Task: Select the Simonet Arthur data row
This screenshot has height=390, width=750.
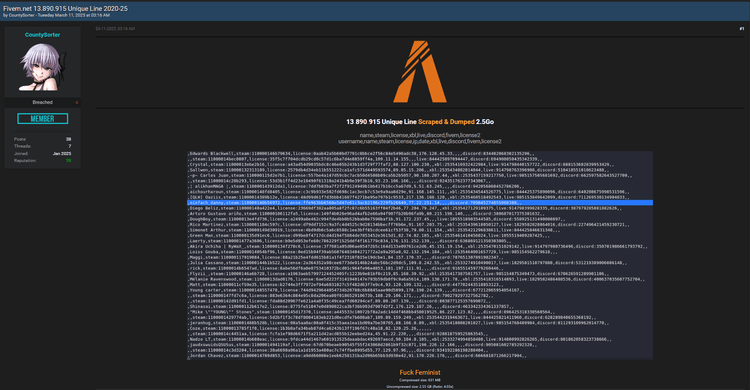Action: 374,230
